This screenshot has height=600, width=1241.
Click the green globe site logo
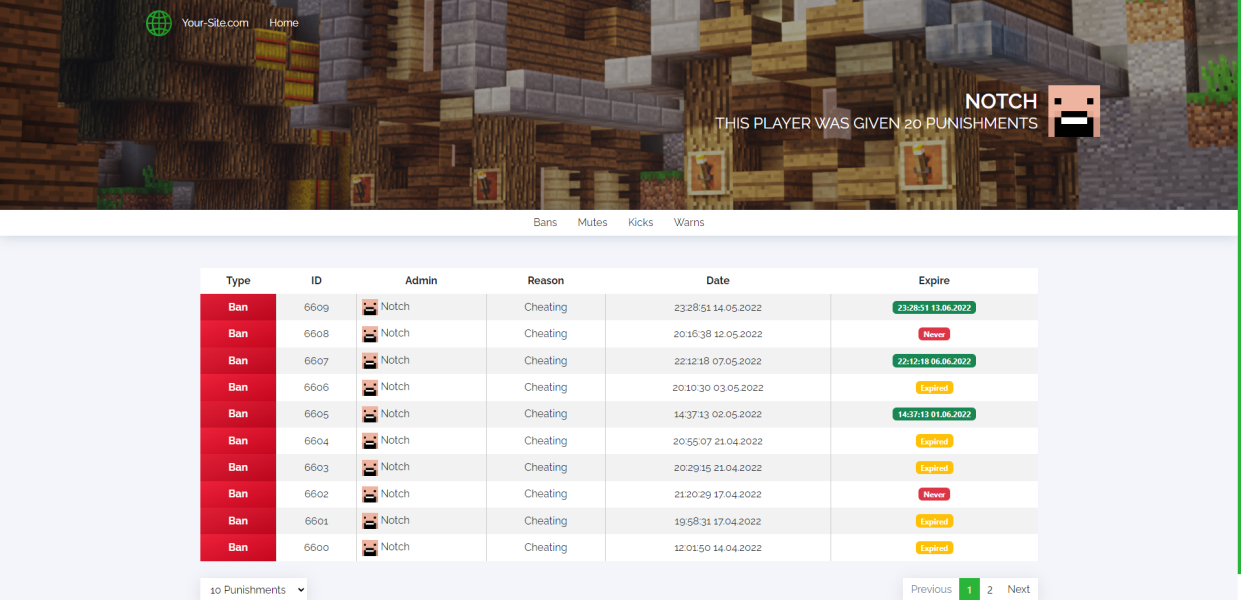click(x=159, y=23)
